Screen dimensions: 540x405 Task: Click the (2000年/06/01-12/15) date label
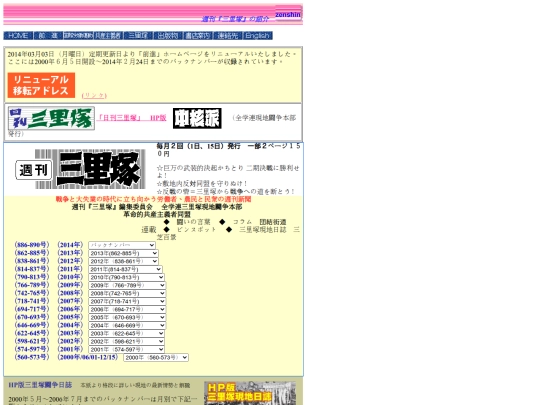tap(87, 357)
